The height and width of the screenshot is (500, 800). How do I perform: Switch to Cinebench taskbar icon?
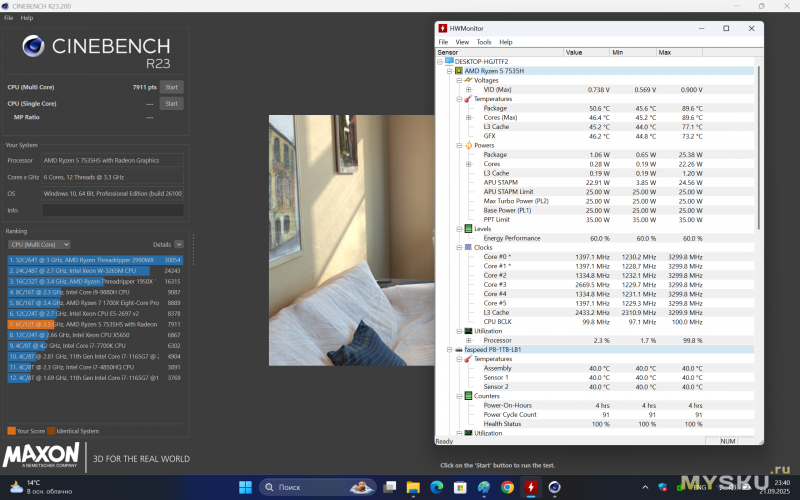coord(555,487)
